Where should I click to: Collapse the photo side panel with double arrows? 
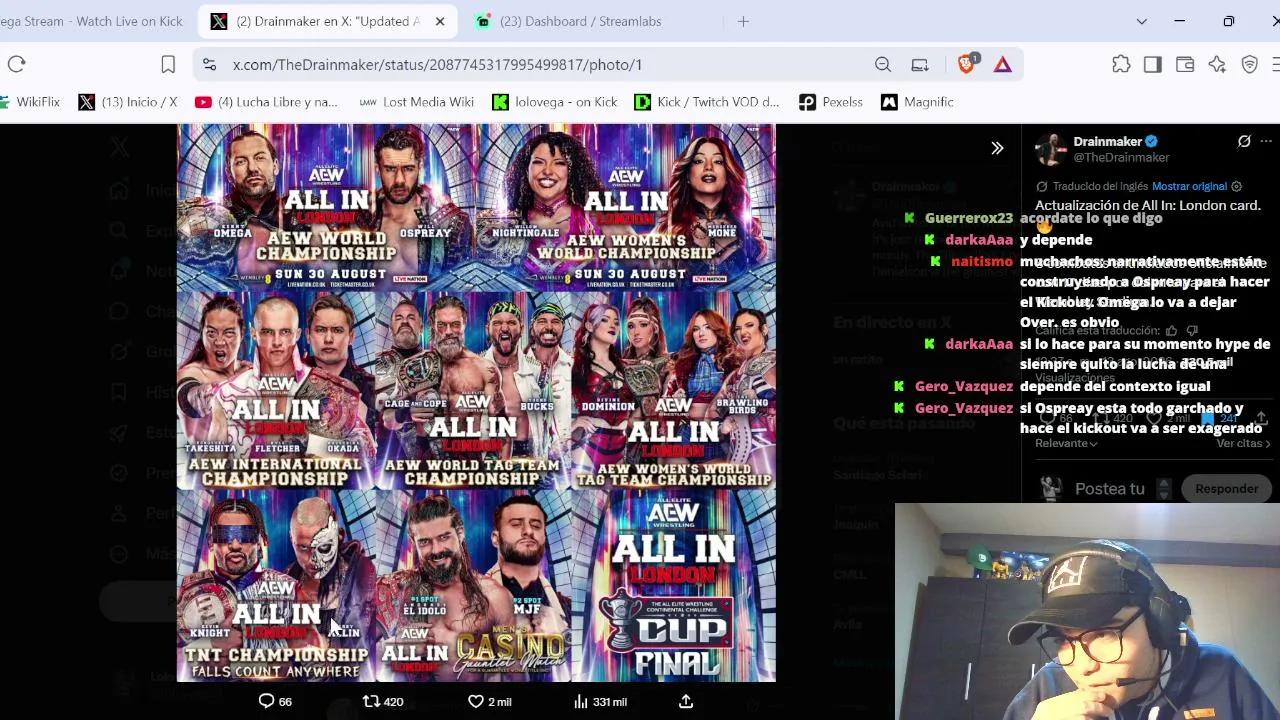[997, 148]
